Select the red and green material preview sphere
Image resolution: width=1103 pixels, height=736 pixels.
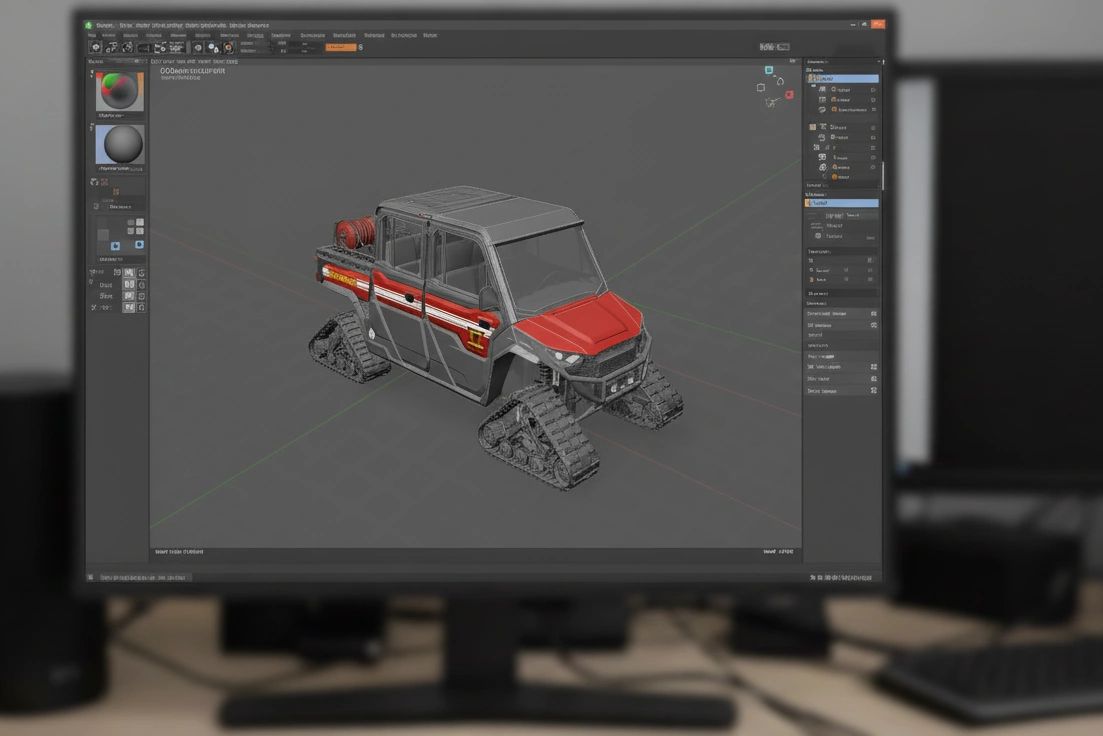point(120,92)
